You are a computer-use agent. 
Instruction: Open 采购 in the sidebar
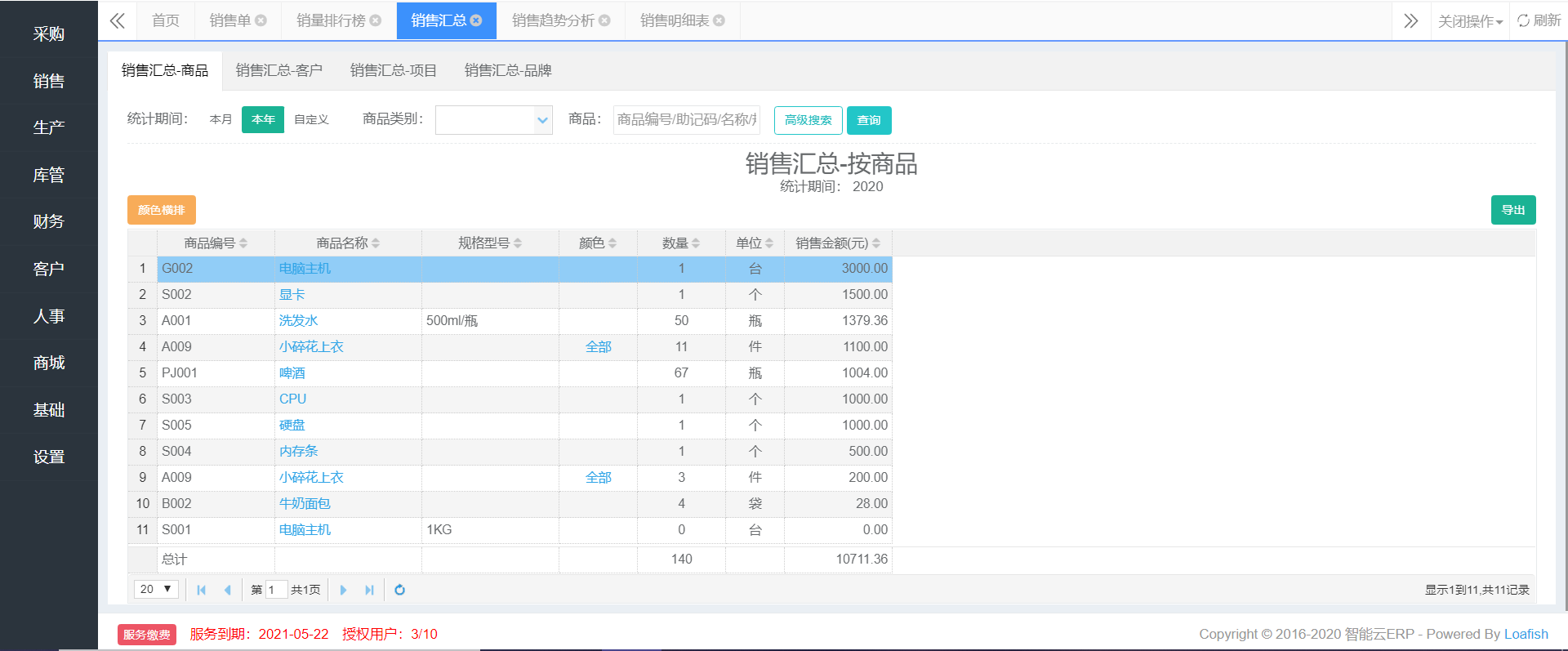click(49, 33)
